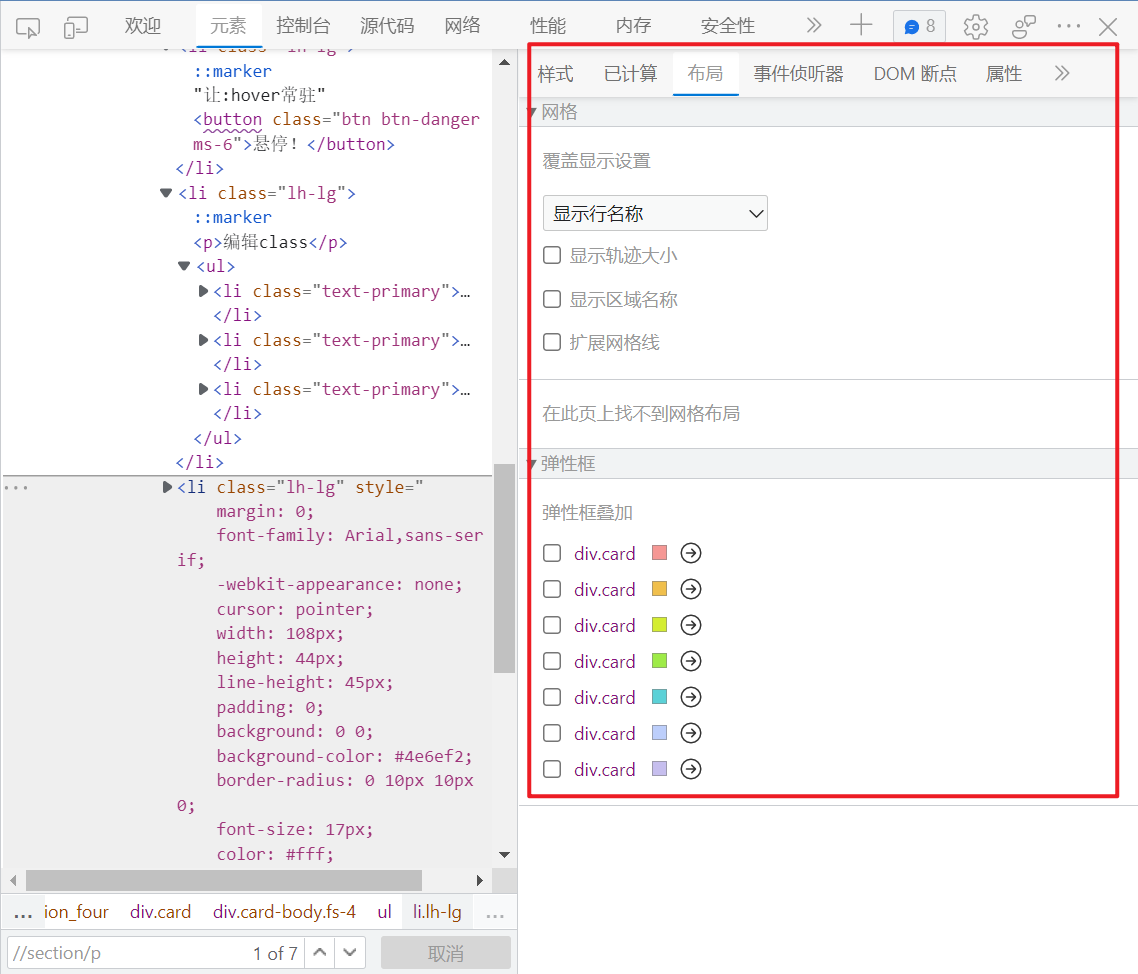Click the 取消 button
The height and width of the screenshot is (974, 1138).
pos(445,953)
